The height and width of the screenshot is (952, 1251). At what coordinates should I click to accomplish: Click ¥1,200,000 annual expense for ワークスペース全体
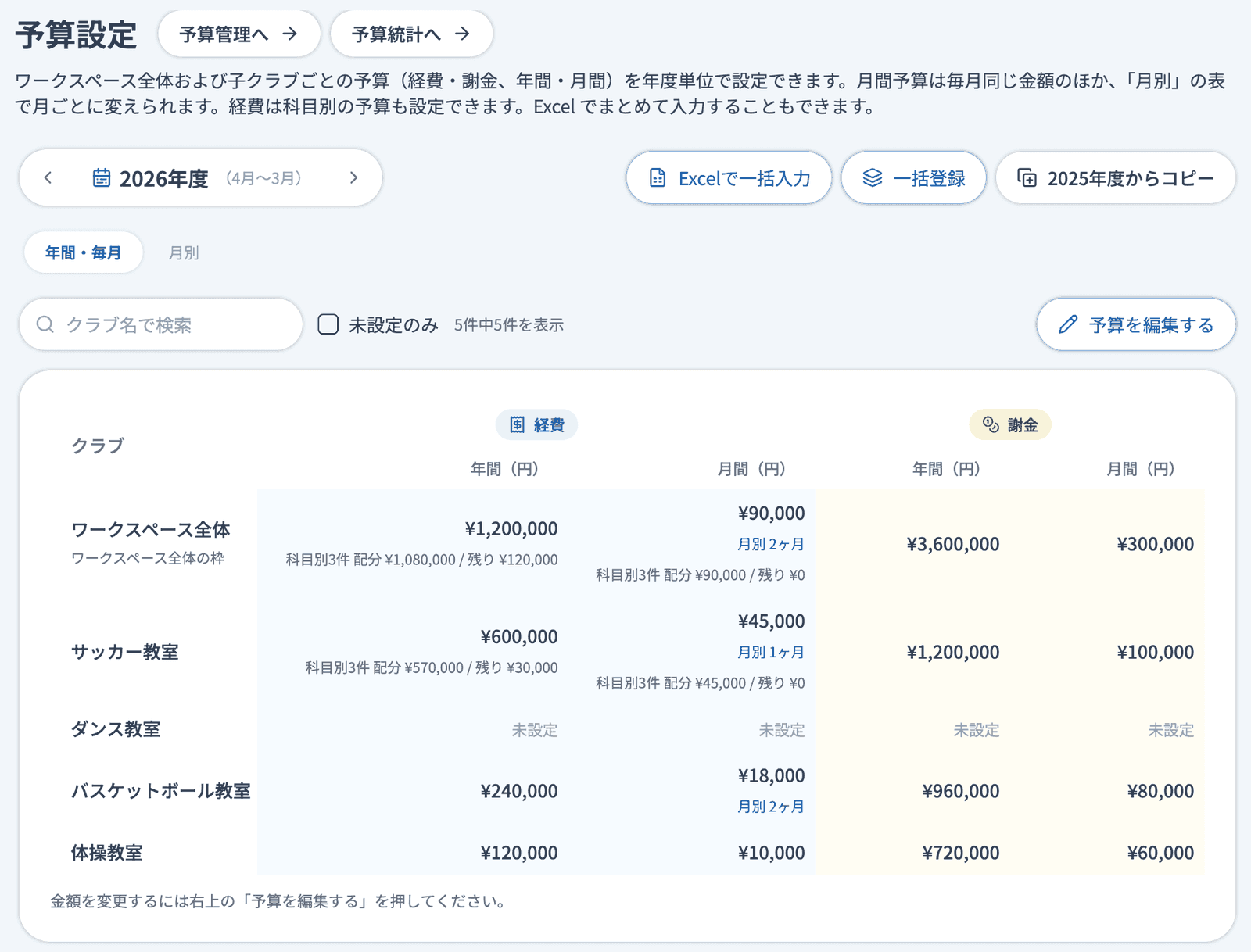pyautogui.click(x=511, y=528)
